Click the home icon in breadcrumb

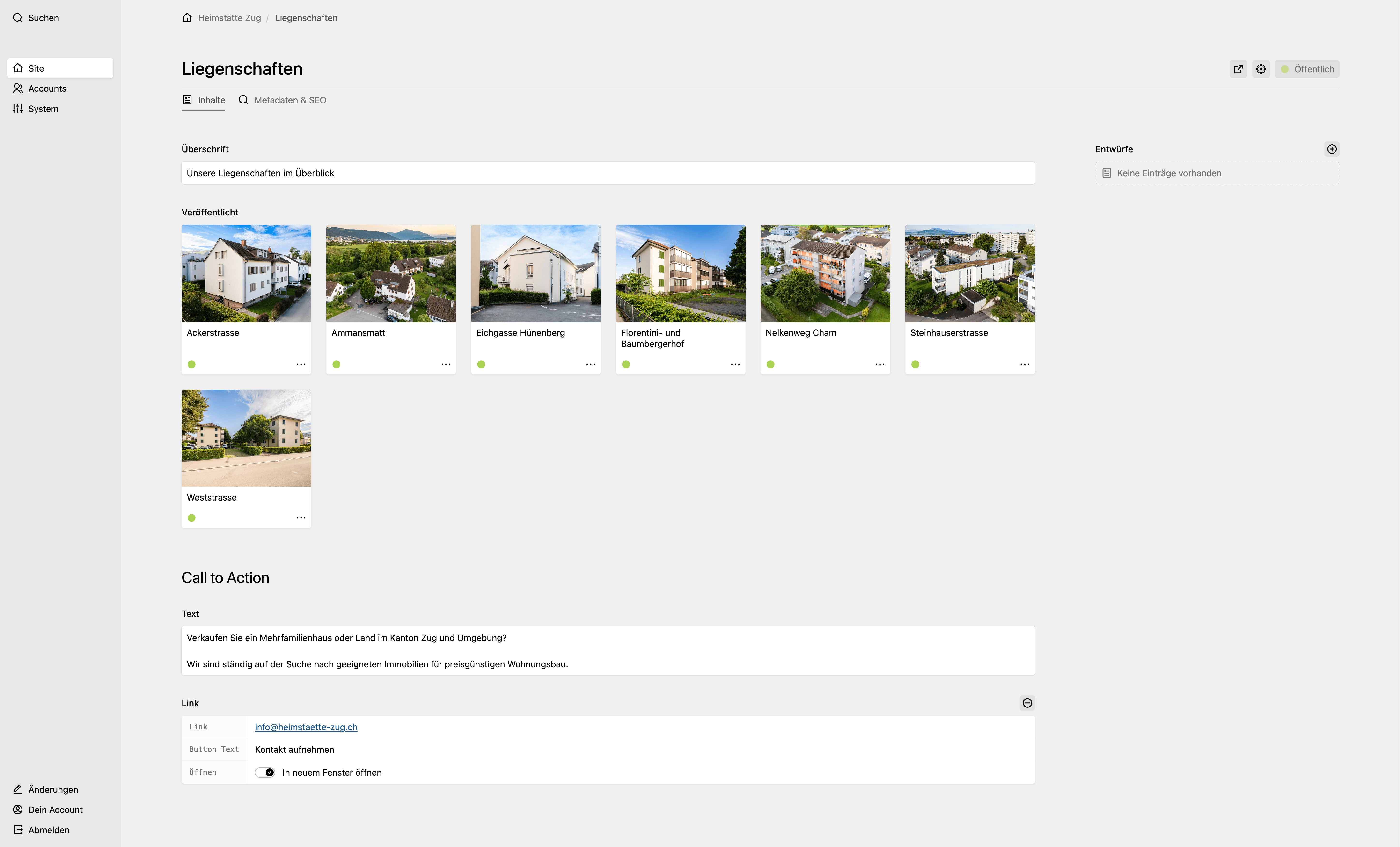tap(187, 18)
